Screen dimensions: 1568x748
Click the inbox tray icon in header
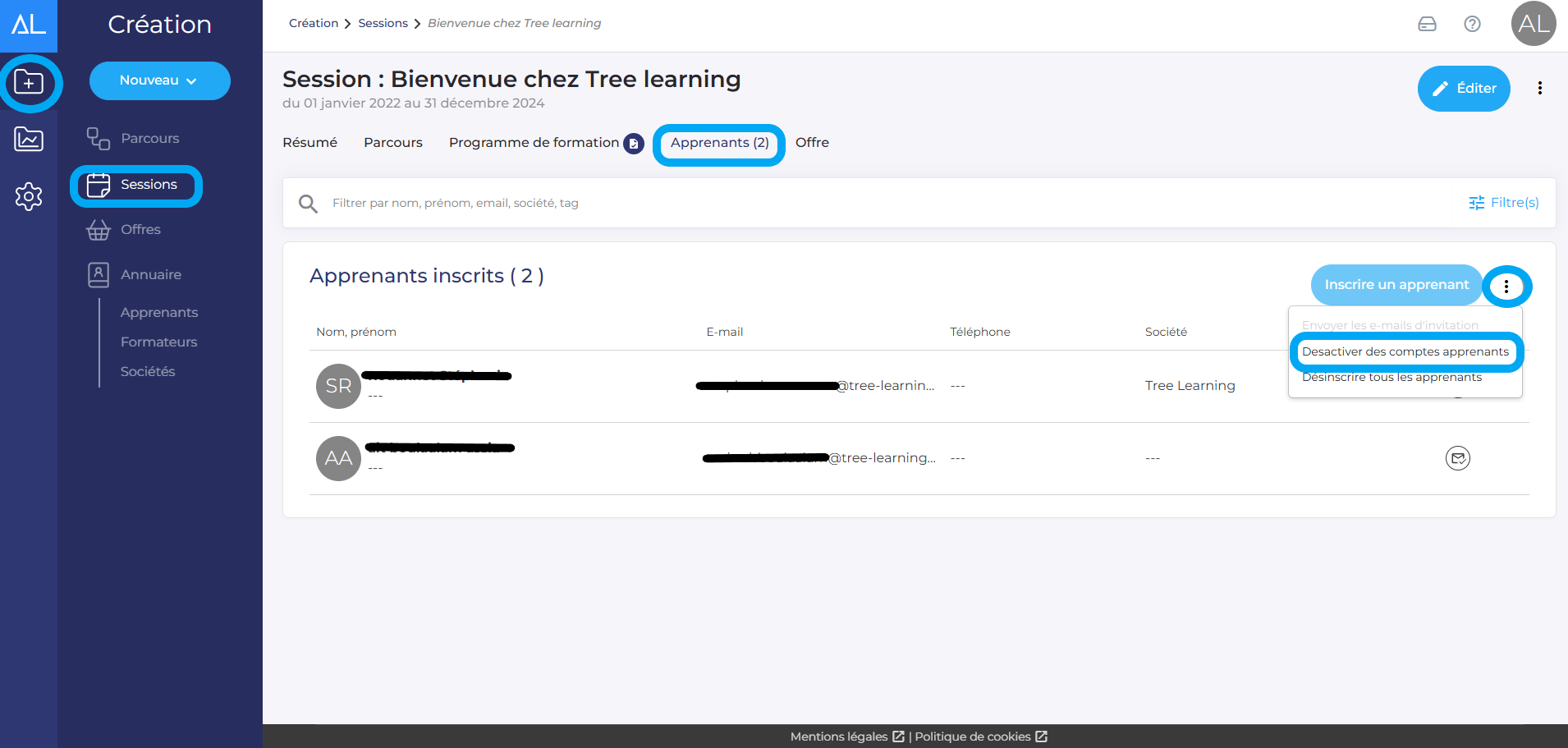coord(1427,24)
